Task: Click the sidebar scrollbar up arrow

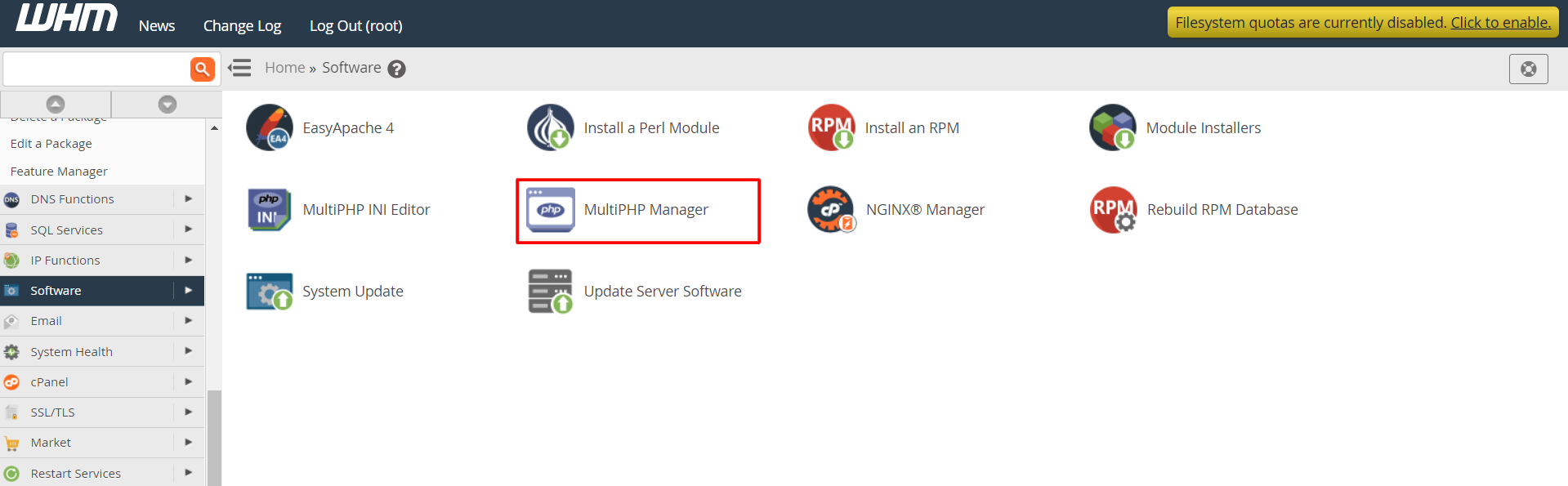Action: [x=214, y=128]
